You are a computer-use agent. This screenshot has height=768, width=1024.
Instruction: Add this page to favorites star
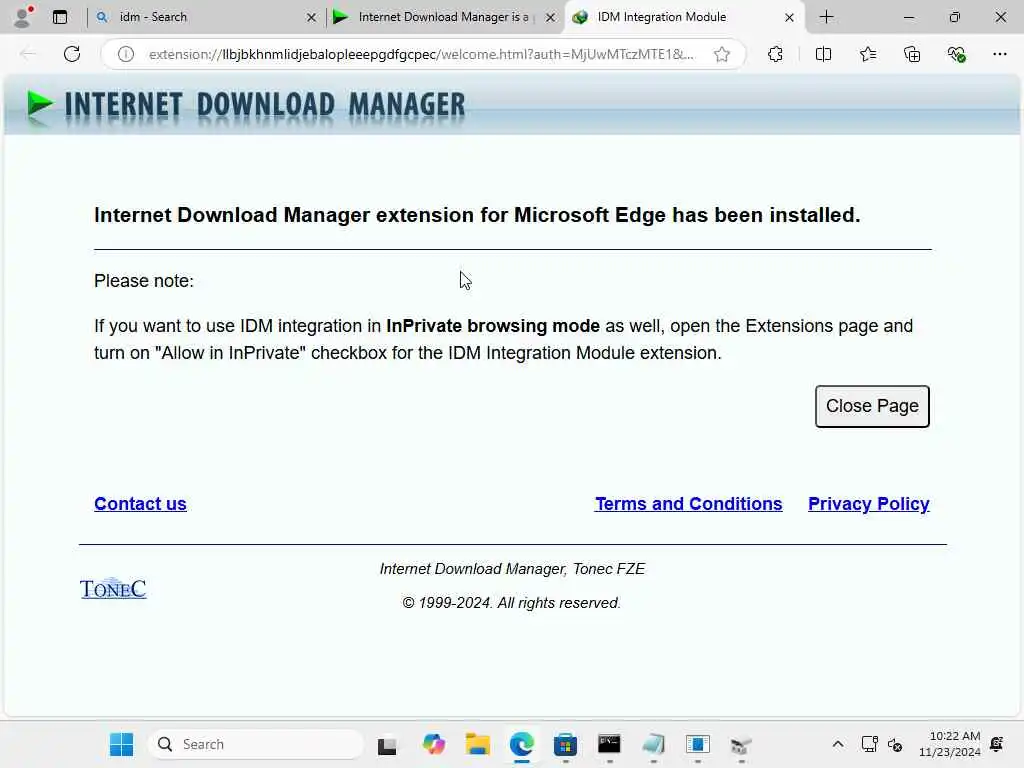(722, 54)
